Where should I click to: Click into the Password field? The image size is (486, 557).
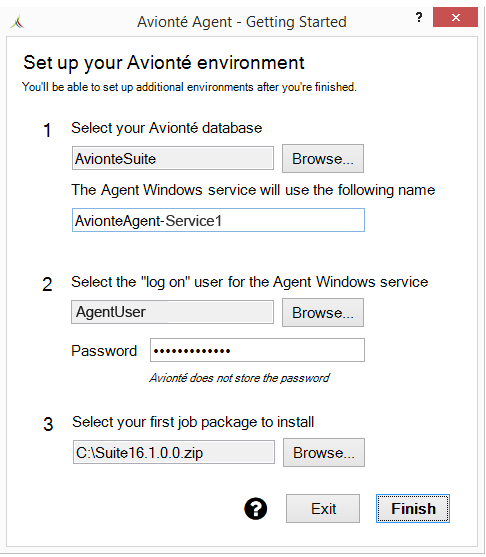pyautogui.click(x=257, y=350)
